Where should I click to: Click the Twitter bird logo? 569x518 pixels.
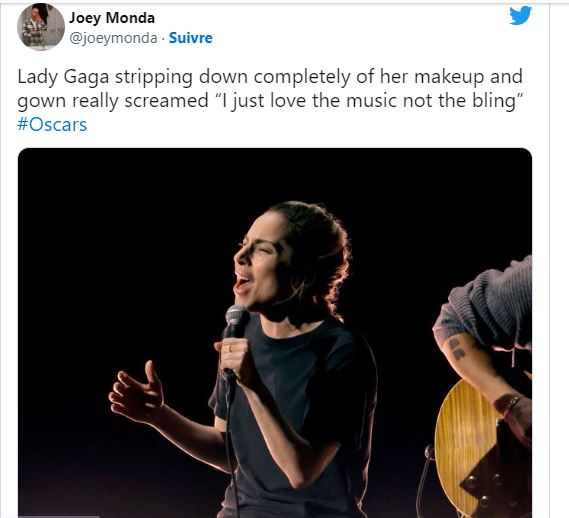pos(520,16)
